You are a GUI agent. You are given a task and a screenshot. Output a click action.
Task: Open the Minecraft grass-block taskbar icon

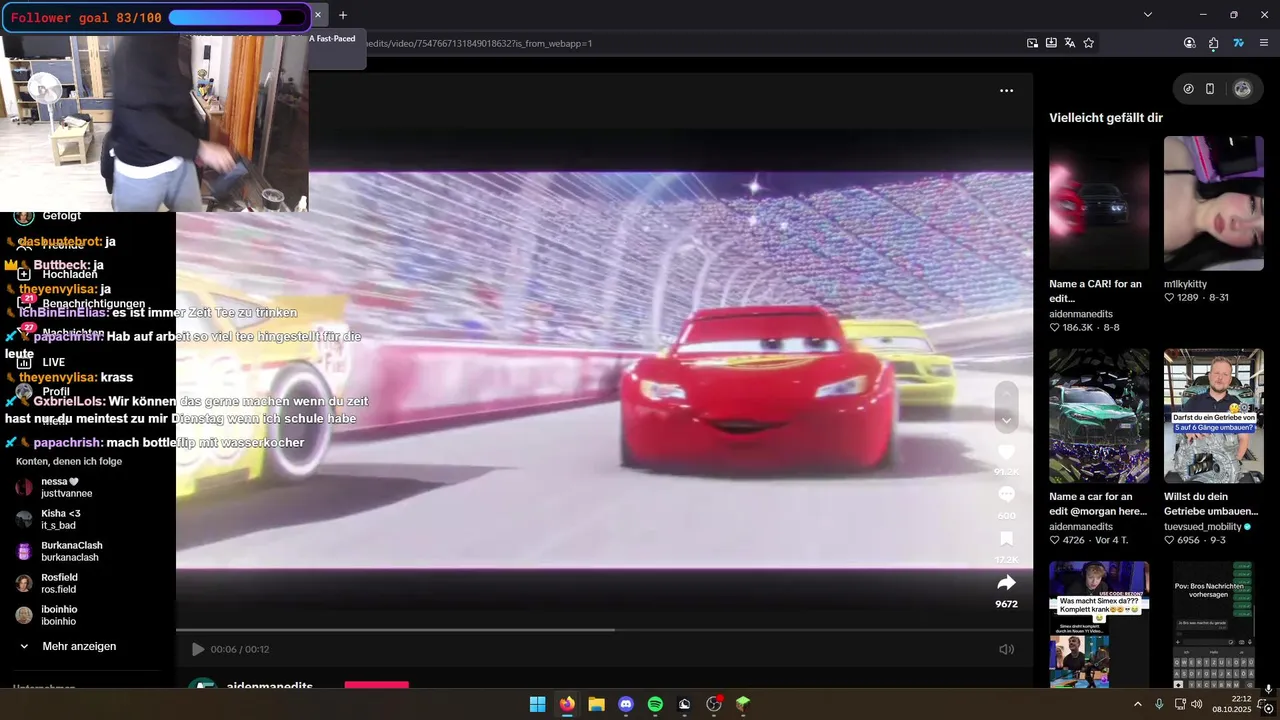click(x=743, y=704)
